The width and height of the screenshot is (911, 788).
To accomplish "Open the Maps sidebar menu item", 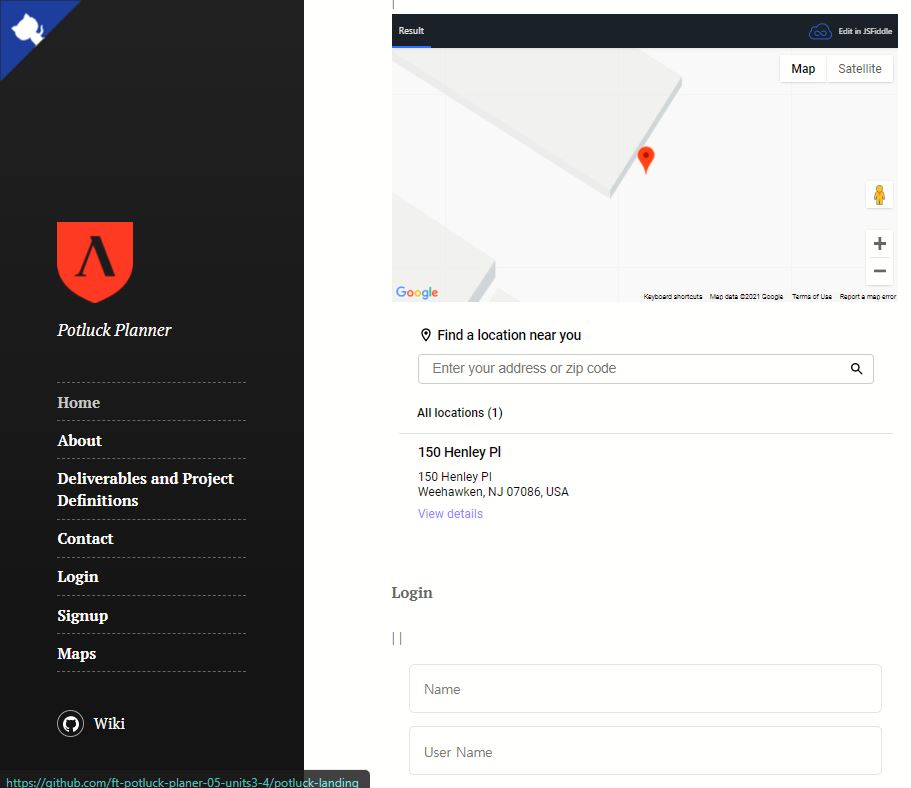I will click(77, 654).
